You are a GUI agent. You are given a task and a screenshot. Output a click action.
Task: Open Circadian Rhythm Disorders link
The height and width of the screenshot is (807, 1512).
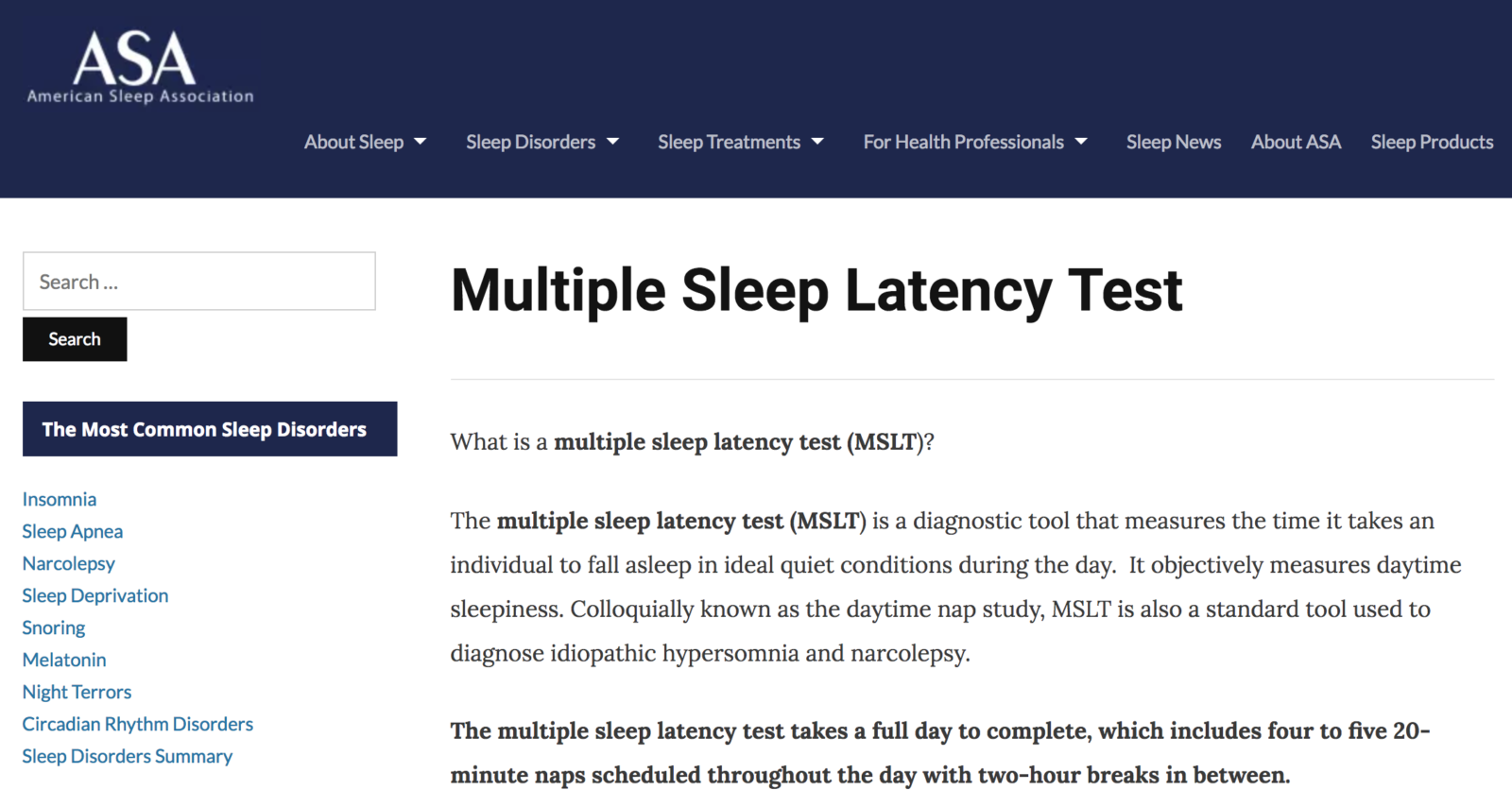pyautogui.click(x=138, y=724)
